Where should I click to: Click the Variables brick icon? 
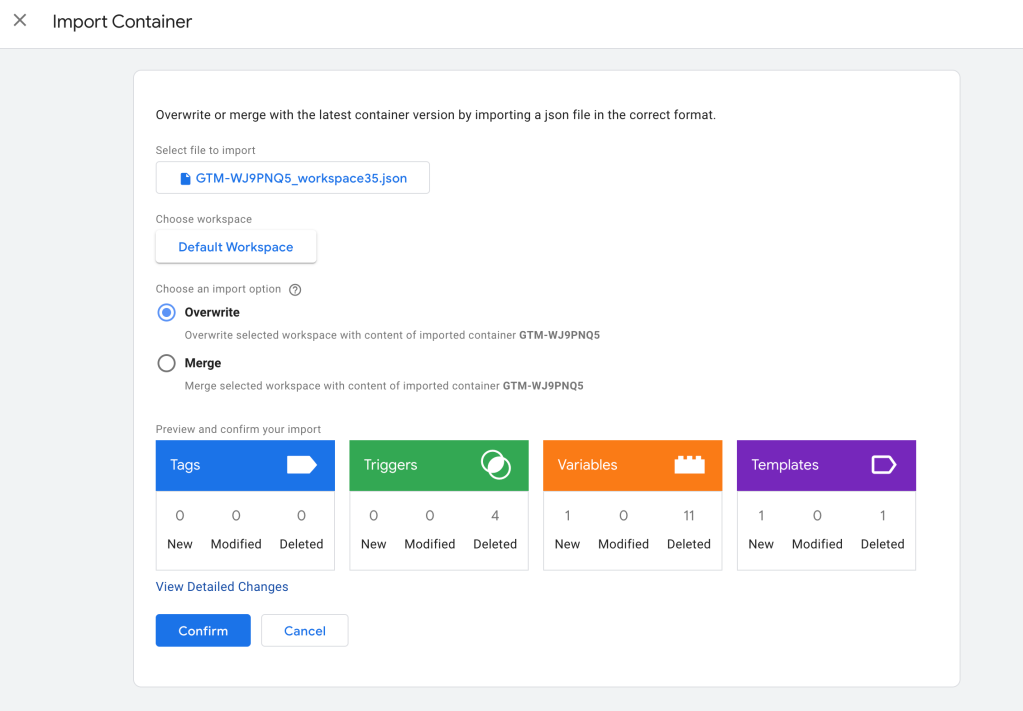pyautogui.click(x=689, y=465)
